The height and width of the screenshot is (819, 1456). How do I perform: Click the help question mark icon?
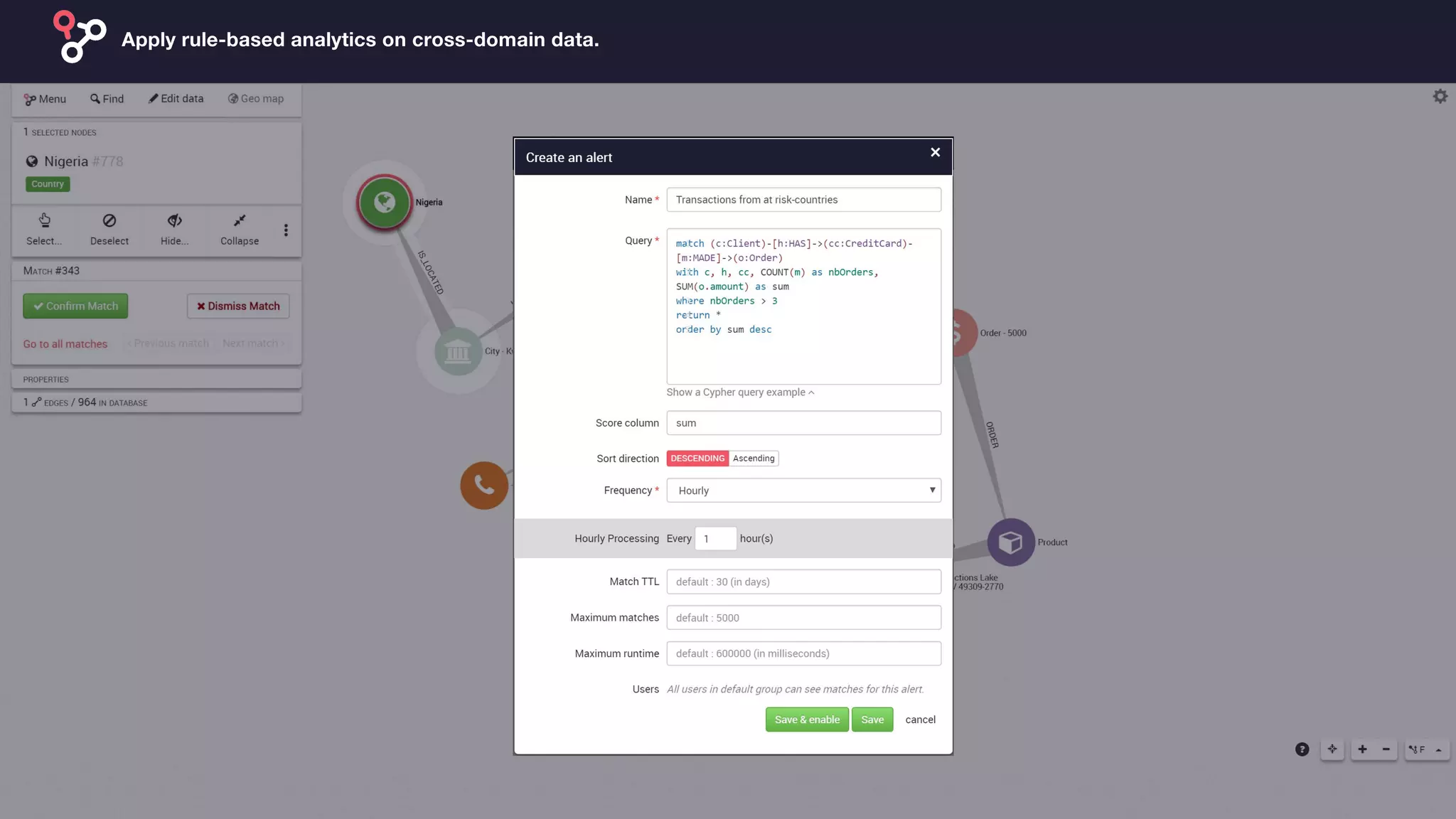click(1302, 749)
